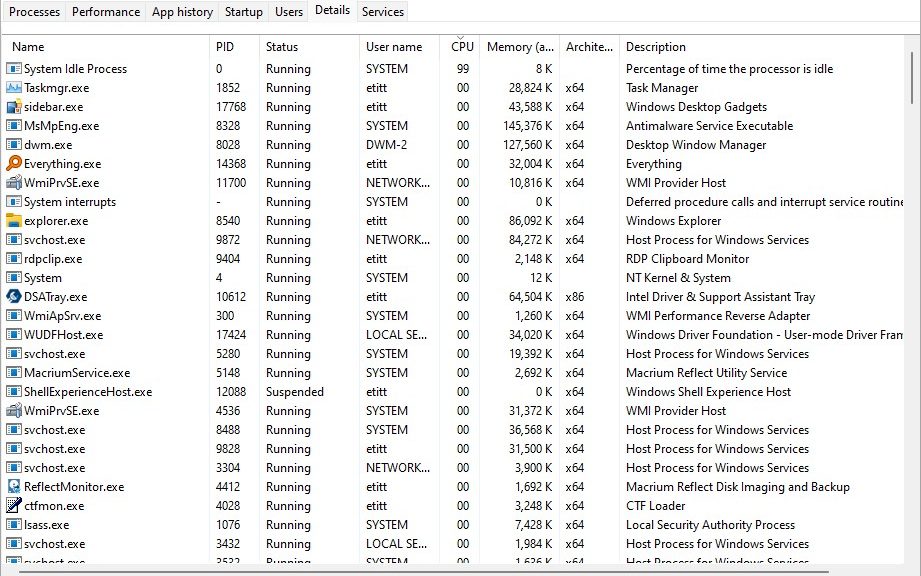The width and height of the screenshot is (921, 576).
Task: Click the WmiPrvSE.exe icon with PID 11700
Action: pyautogui.click(x=14, y=183)
